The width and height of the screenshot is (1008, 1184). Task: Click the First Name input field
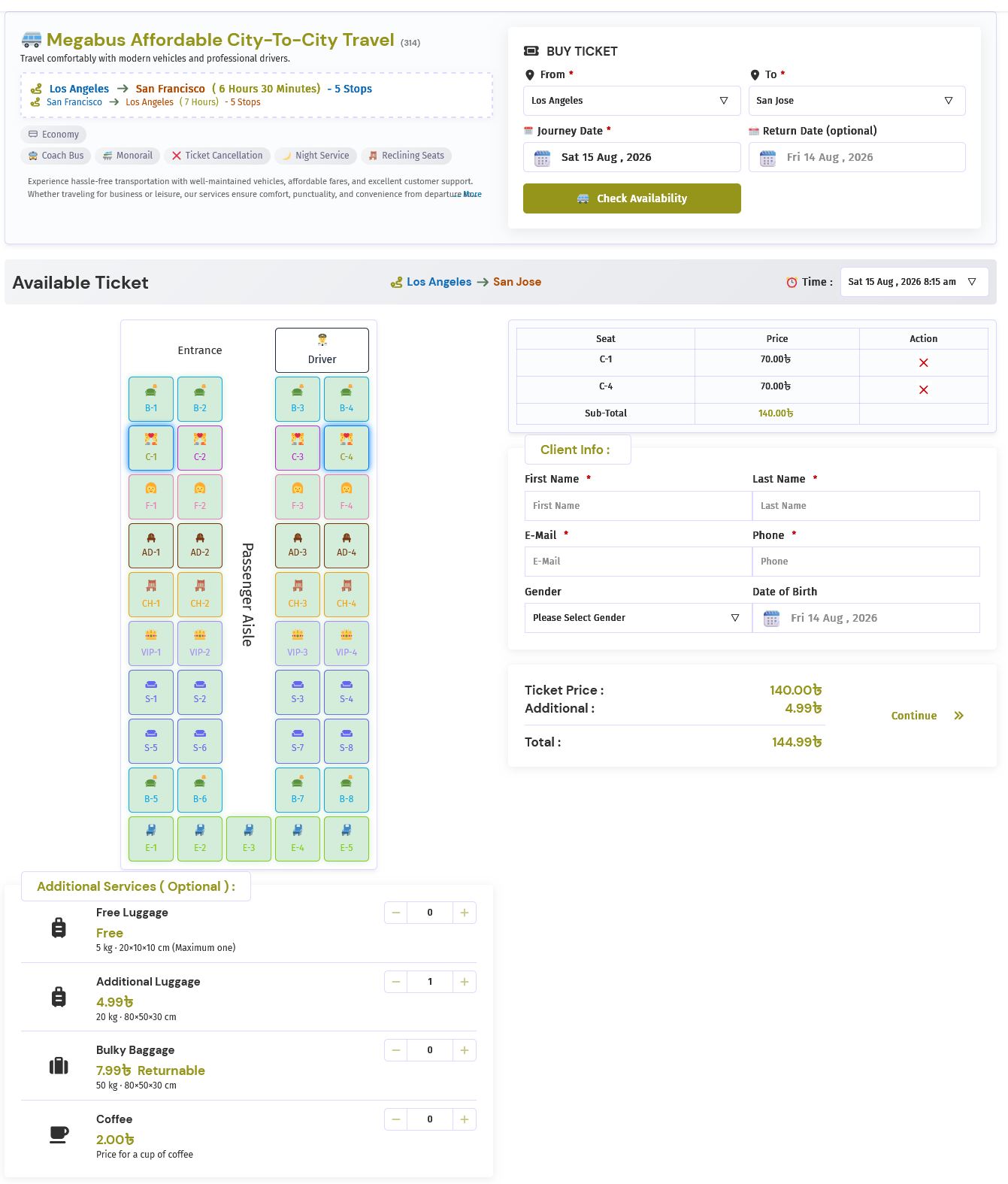pos(638,506)
